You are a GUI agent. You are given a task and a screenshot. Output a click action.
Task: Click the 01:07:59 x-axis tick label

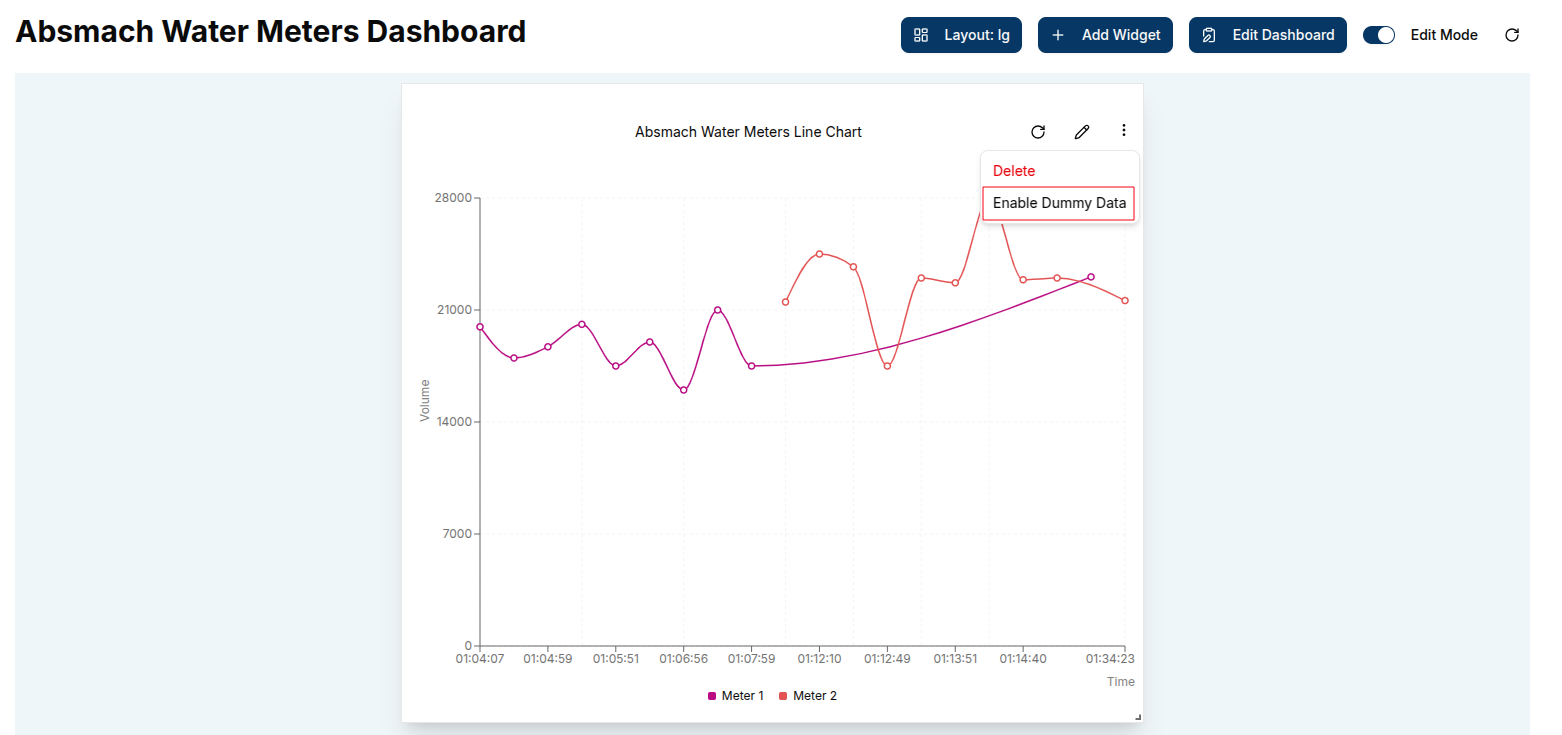[x=752, y=659]
